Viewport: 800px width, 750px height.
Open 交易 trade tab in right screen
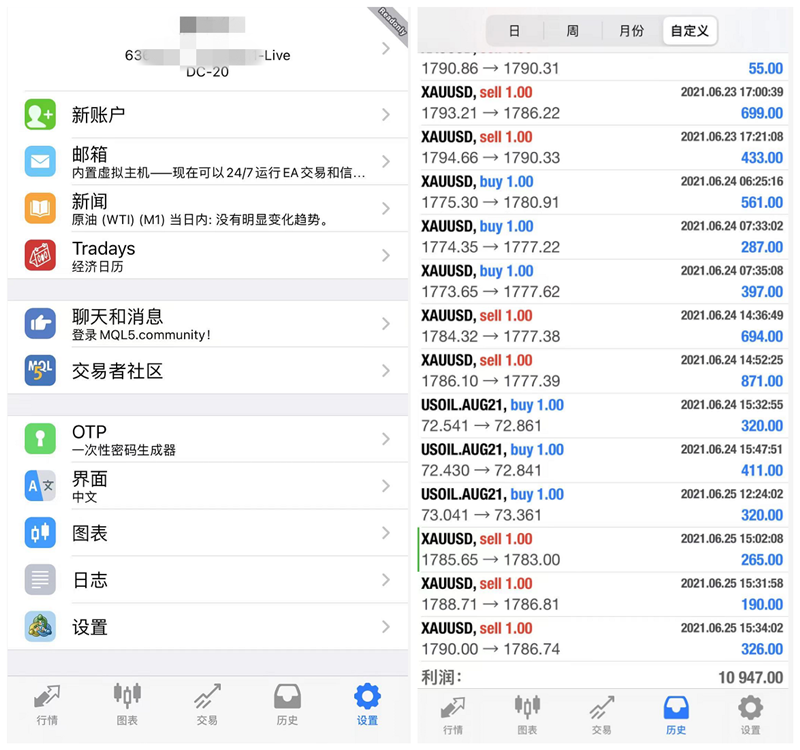602,715
